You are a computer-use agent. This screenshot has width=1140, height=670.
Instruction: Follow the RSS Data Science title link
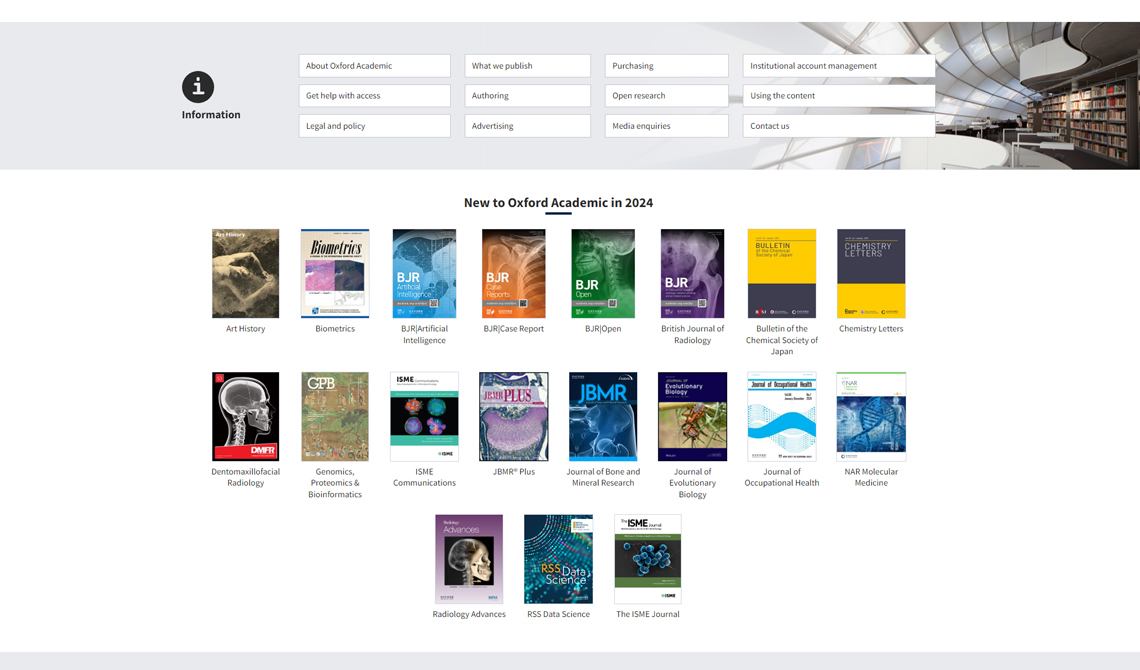pyautogui.click(x=558, y=614)
